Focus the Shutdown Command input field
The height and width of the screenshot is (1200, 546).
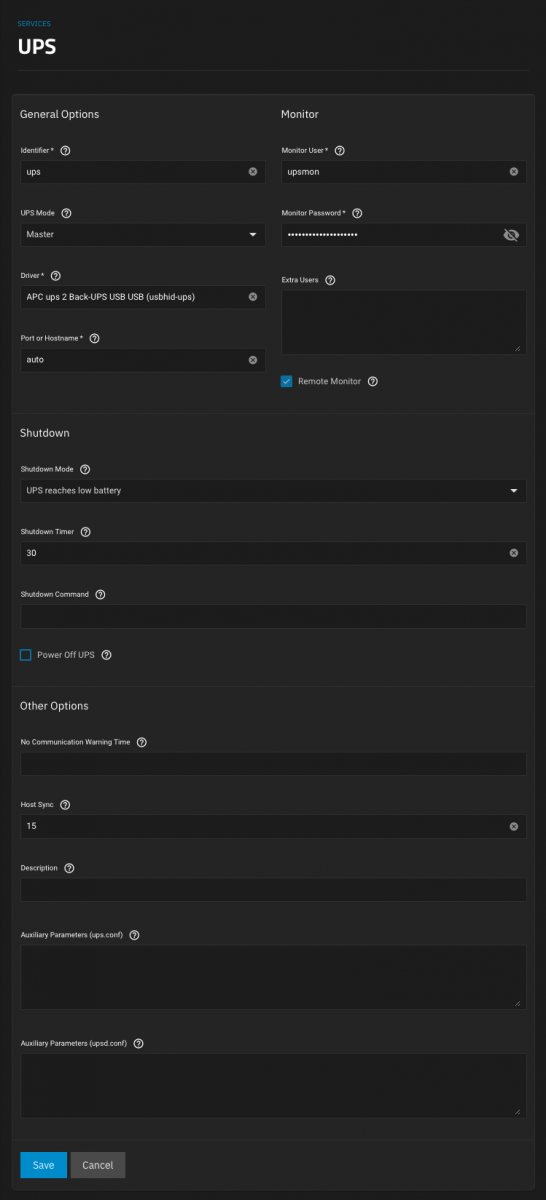coord(273,616)
